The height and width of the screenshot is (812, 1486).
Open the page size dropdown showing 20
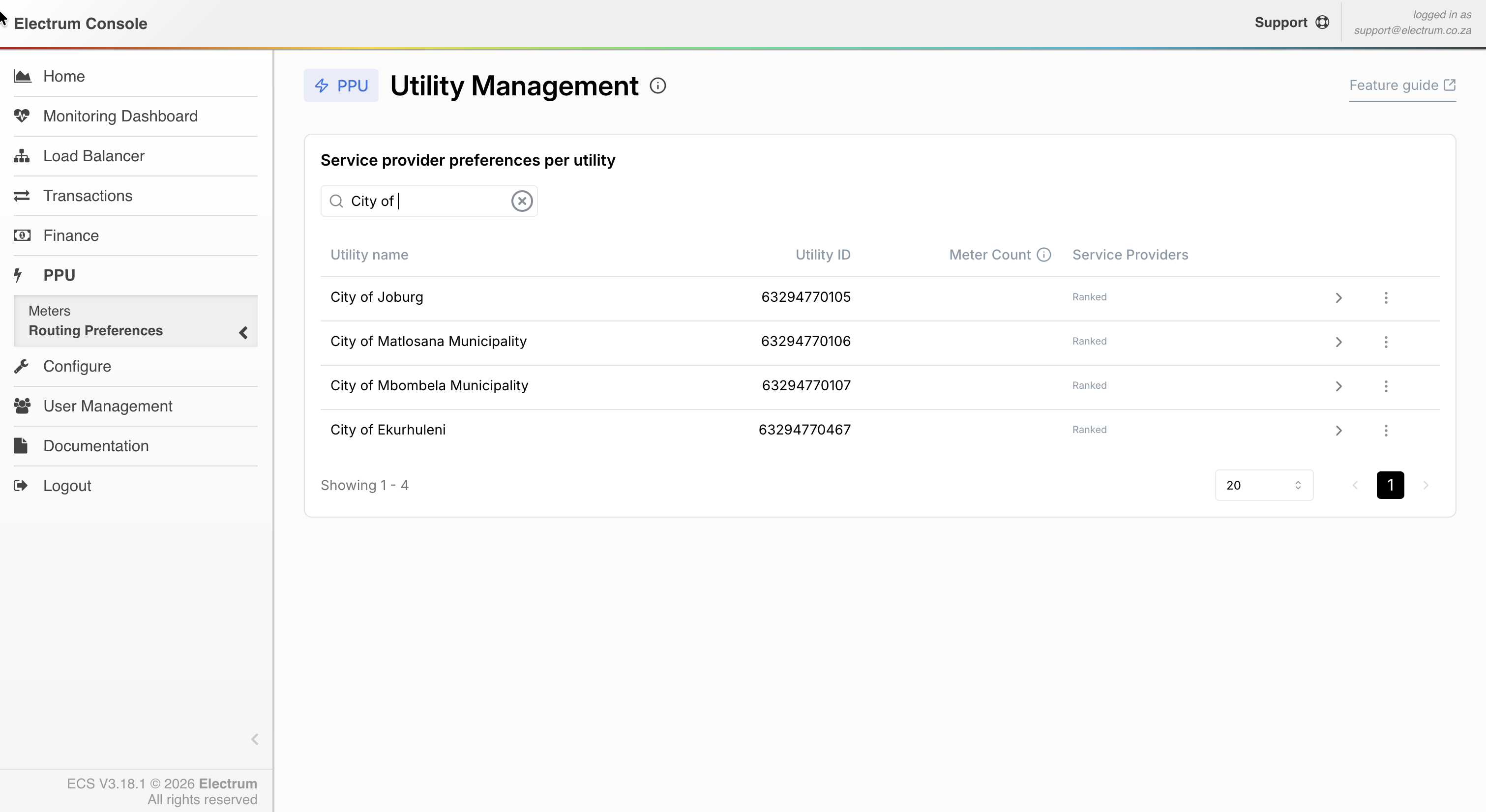coord(1263,485)
